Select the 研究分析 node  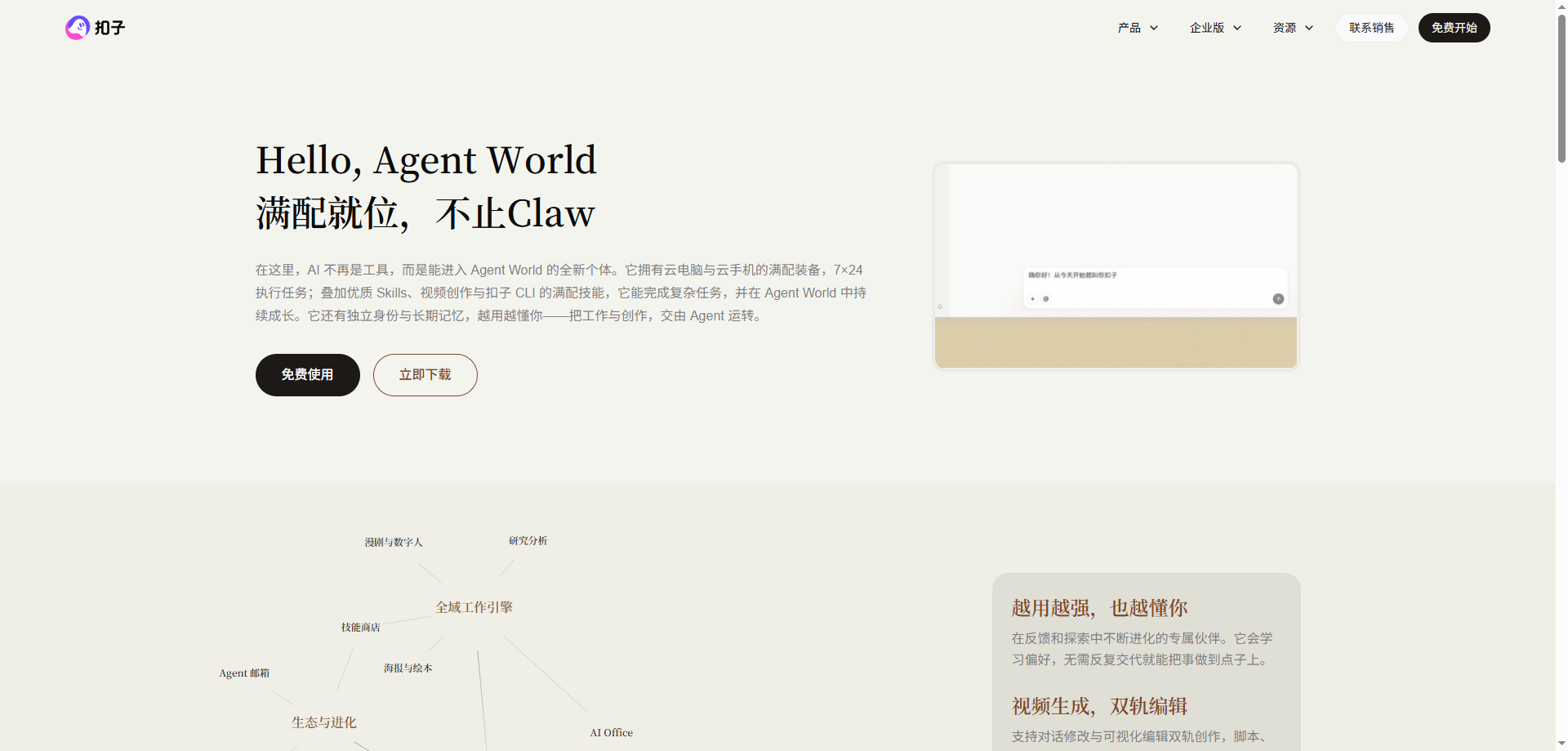pos(528,540)
